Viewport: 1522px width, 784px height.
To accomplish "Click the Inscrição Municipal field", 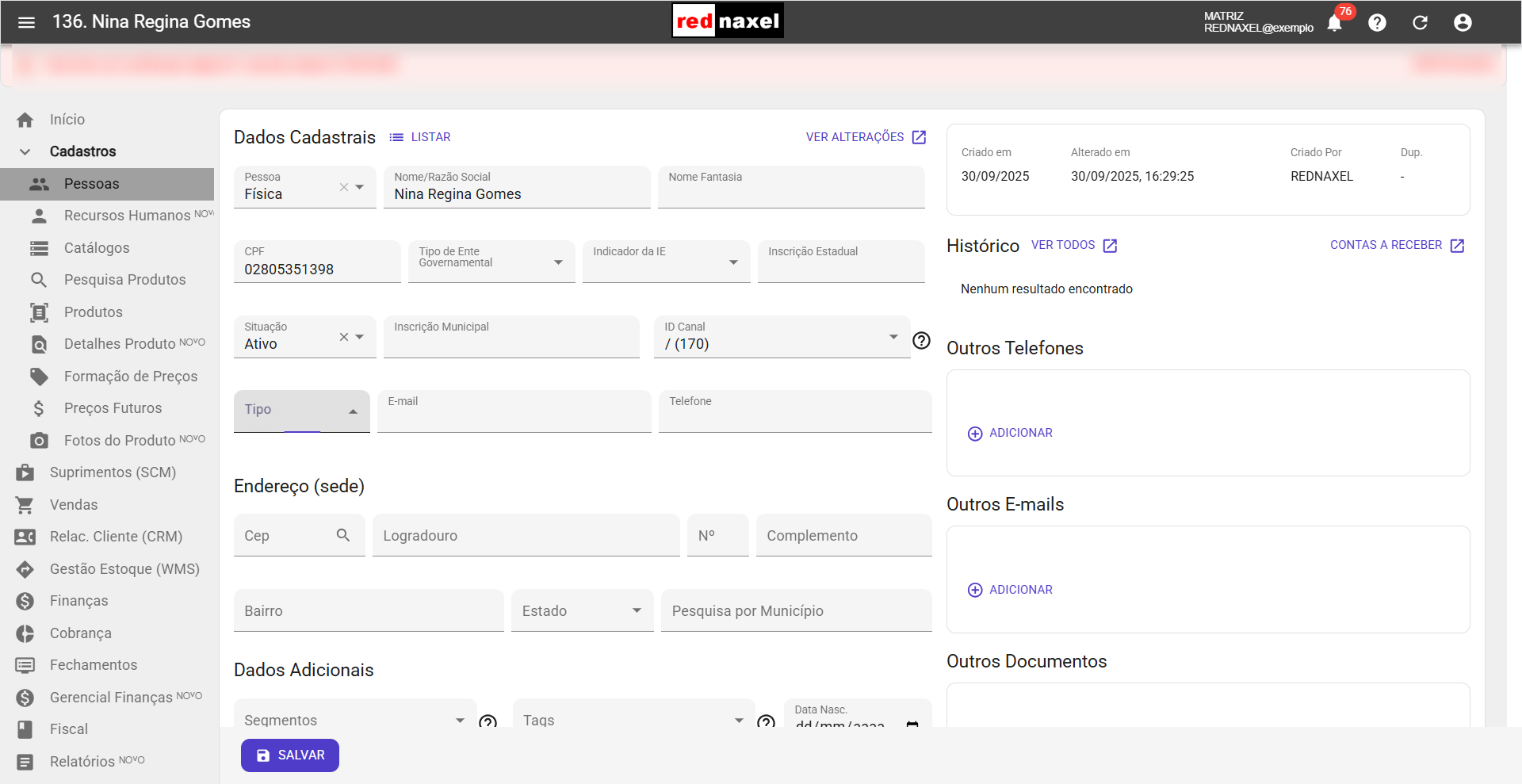I will tap(511, 337).
